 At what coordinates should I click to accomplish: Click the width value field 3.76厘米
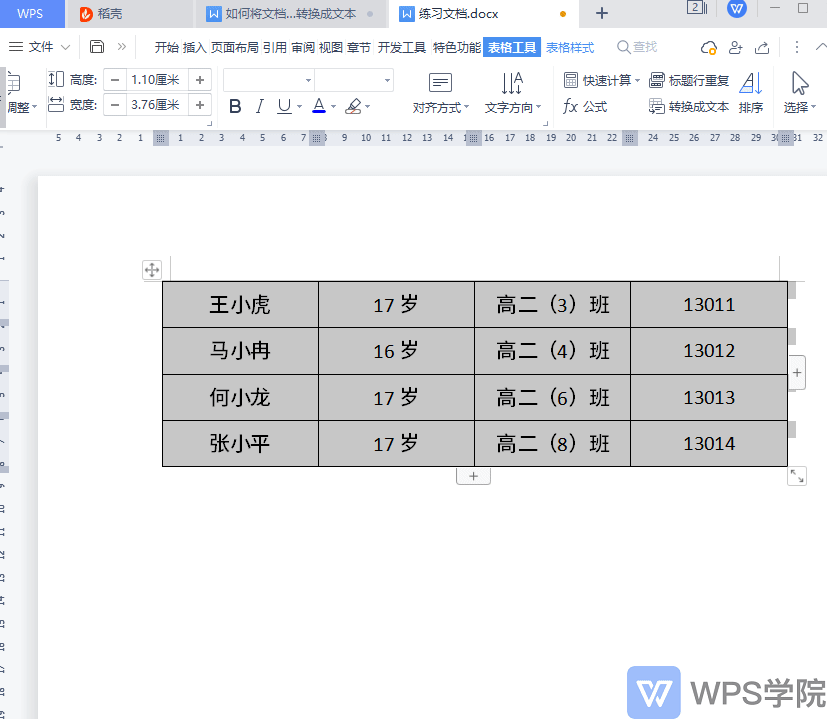(157, 105)
